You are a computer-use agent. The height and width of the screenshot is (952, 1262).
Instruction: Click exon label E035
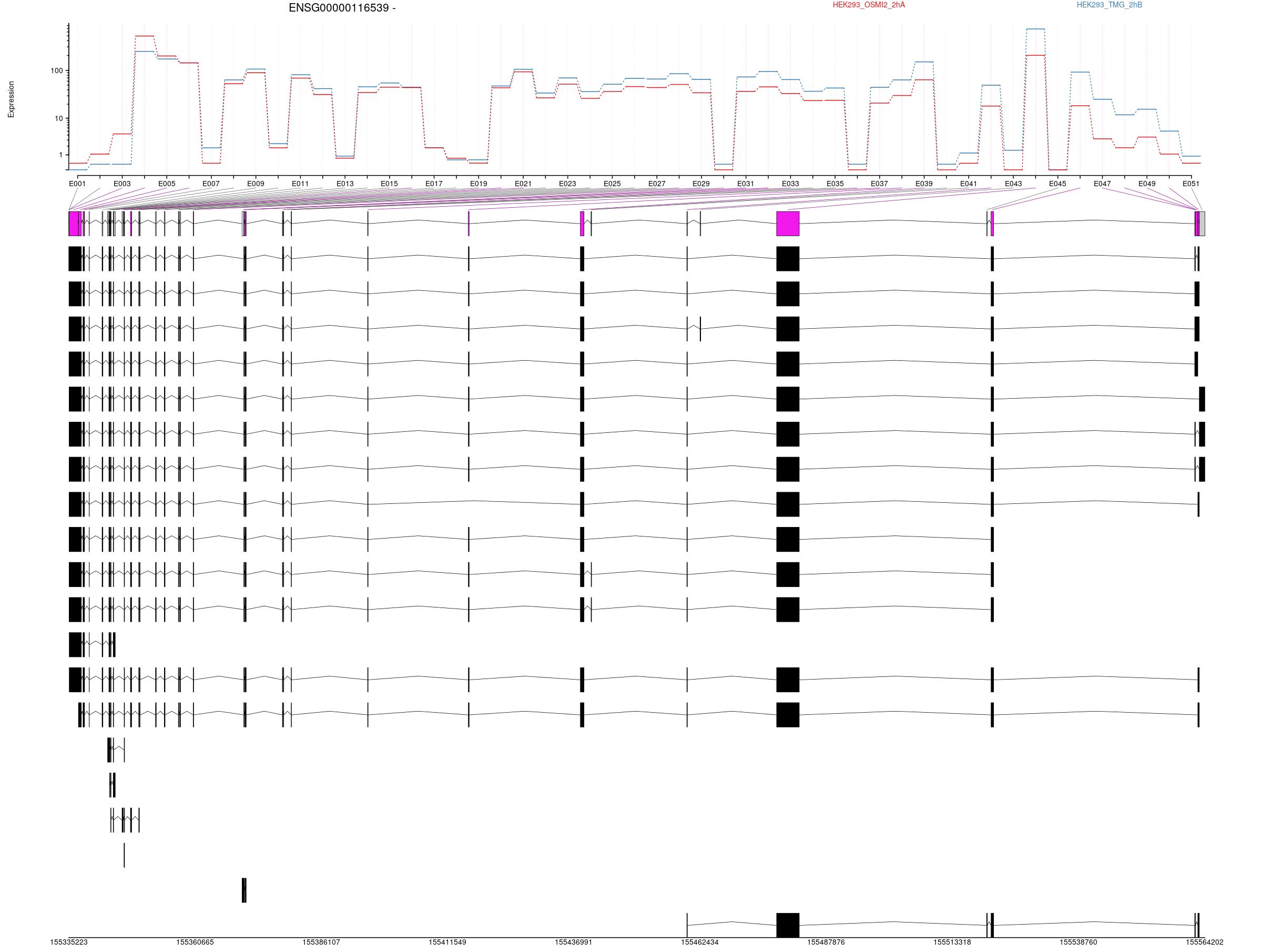pos(835,184)
